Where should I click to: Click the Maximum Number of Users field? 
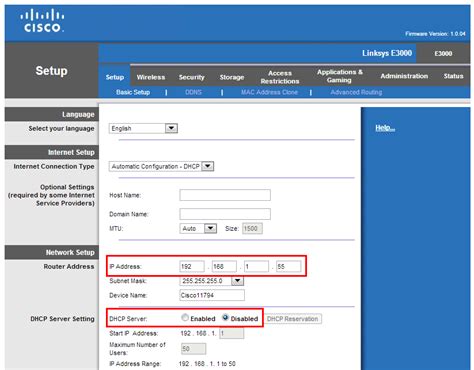[194, 349]
